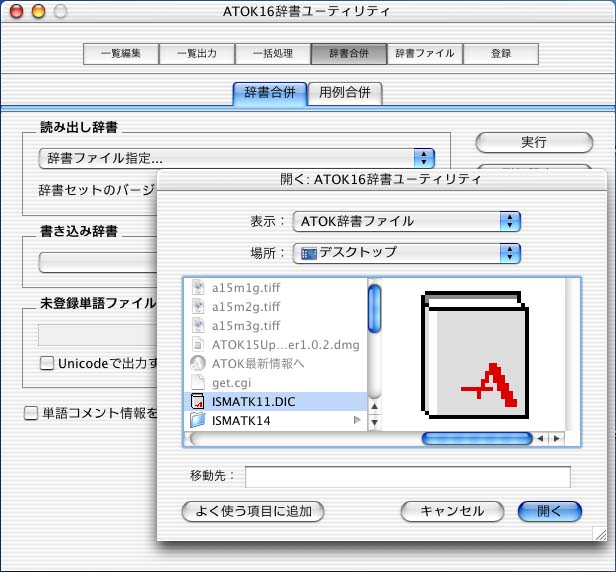Click the ATOK最新情報へ web location icon

(x=198, y=363)
